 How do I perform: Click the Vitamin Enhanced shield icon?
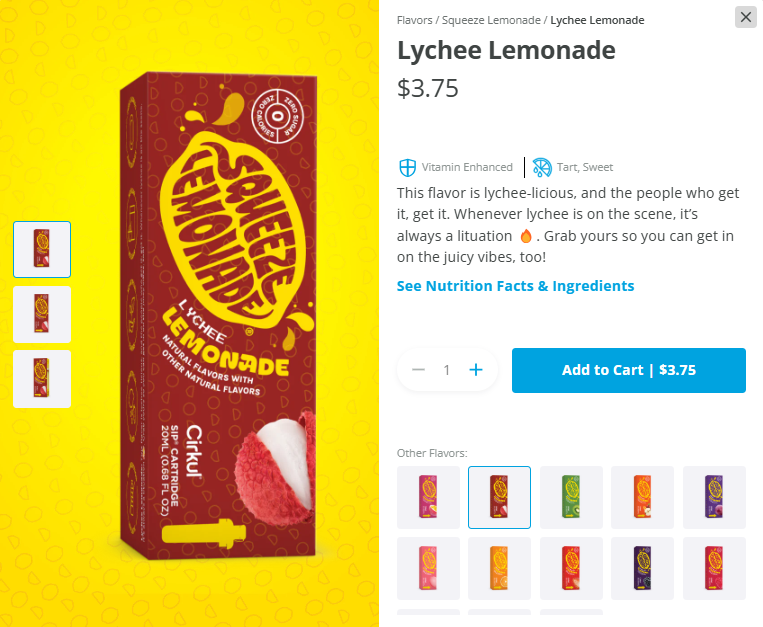407,167
